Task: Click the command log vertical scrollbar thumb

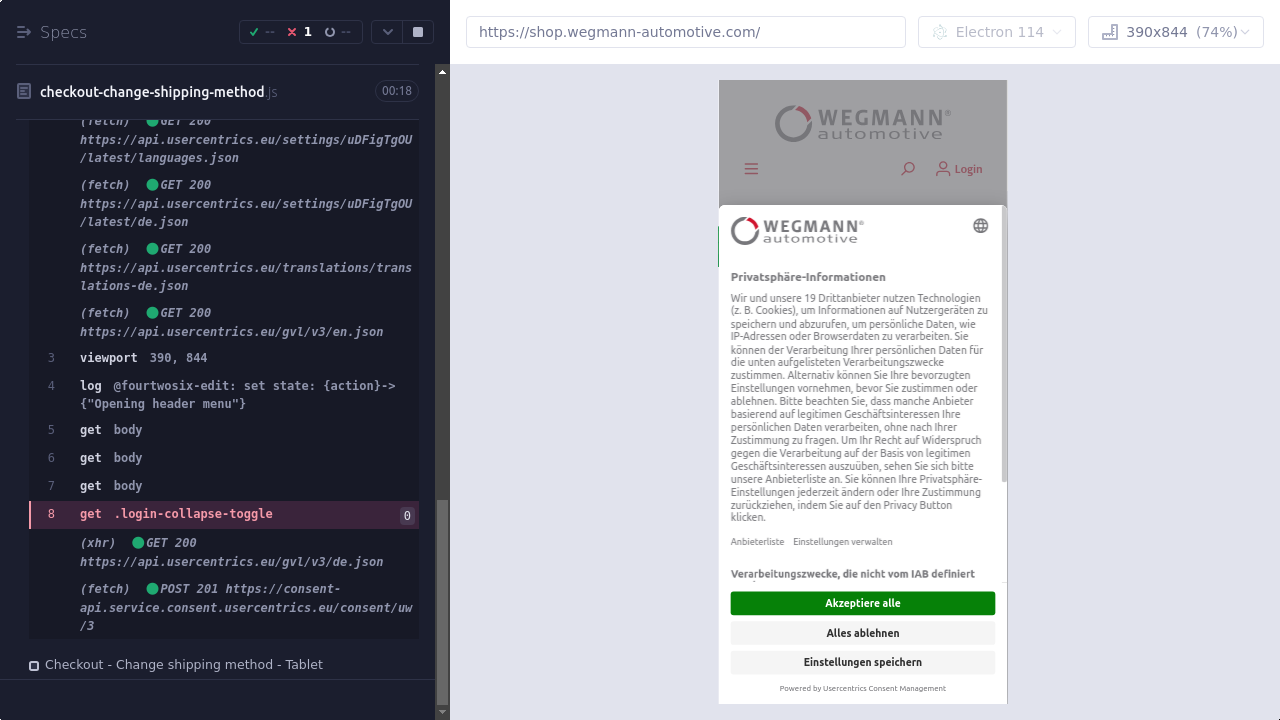Action: coord(443,600)
